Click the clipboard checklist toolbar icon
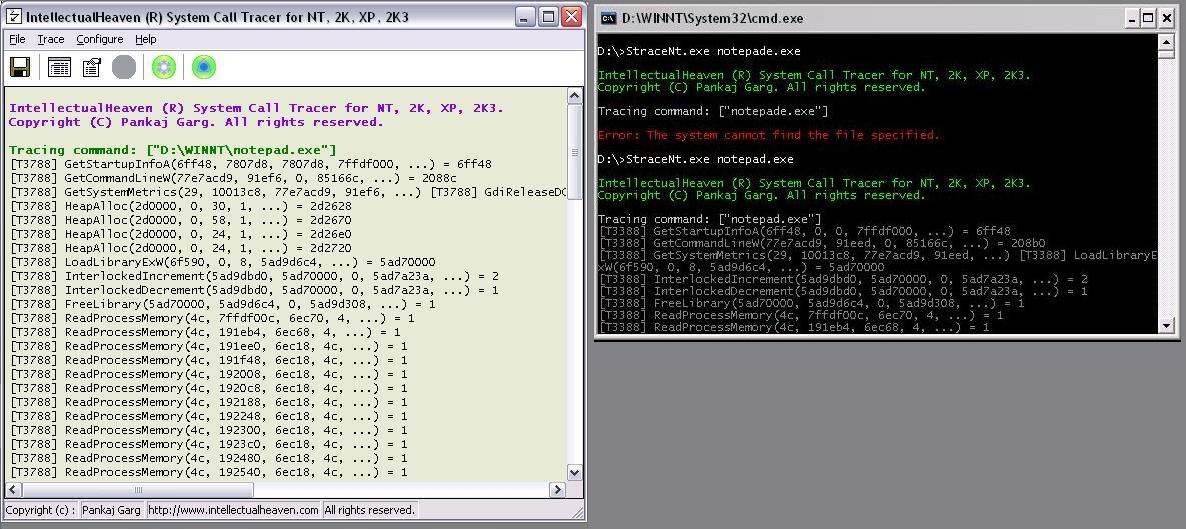 (92, 67)
